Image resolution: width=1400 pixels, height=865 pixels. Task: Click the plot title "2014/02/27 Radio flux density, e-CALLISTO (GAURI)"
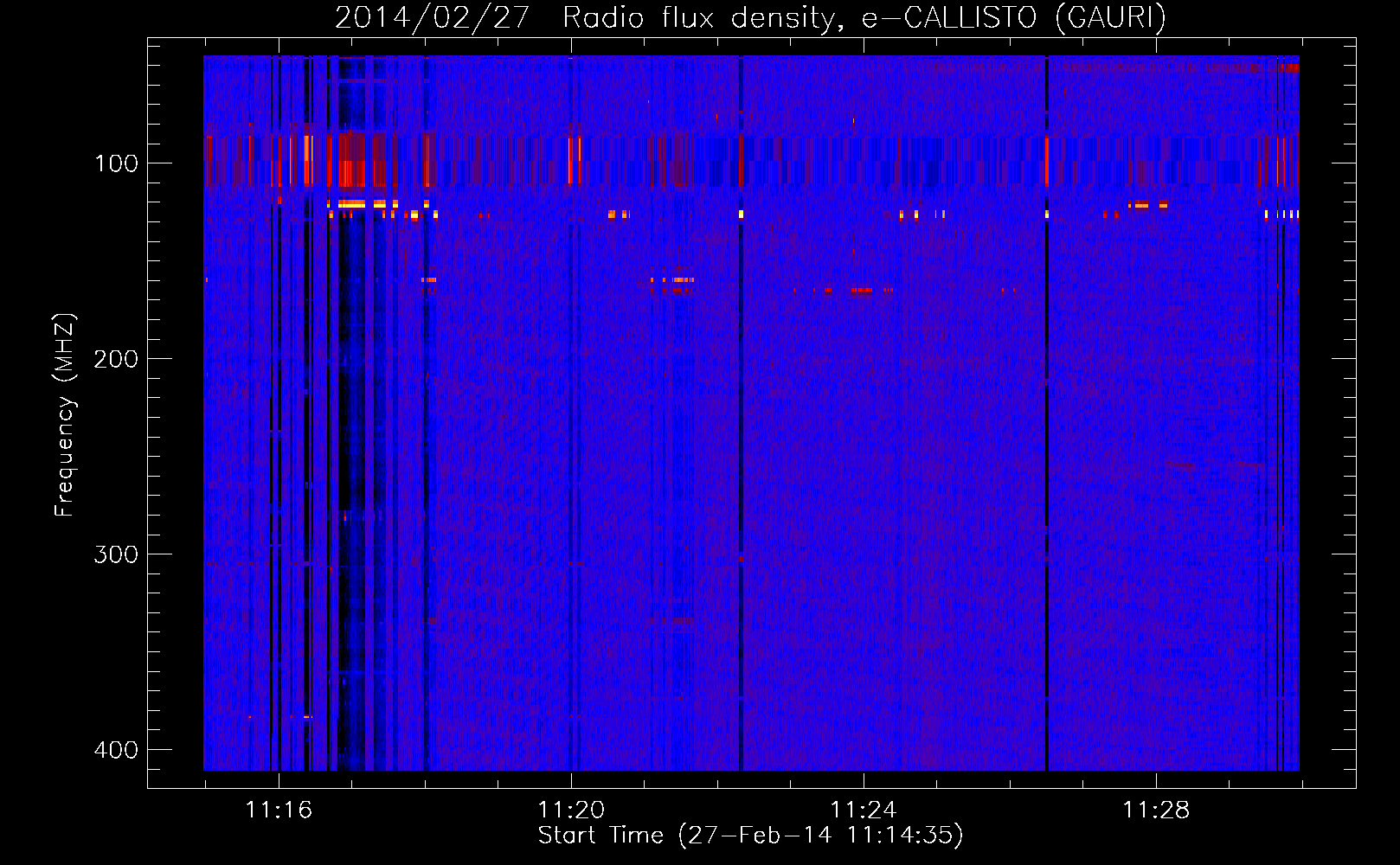tap(750, 17)
